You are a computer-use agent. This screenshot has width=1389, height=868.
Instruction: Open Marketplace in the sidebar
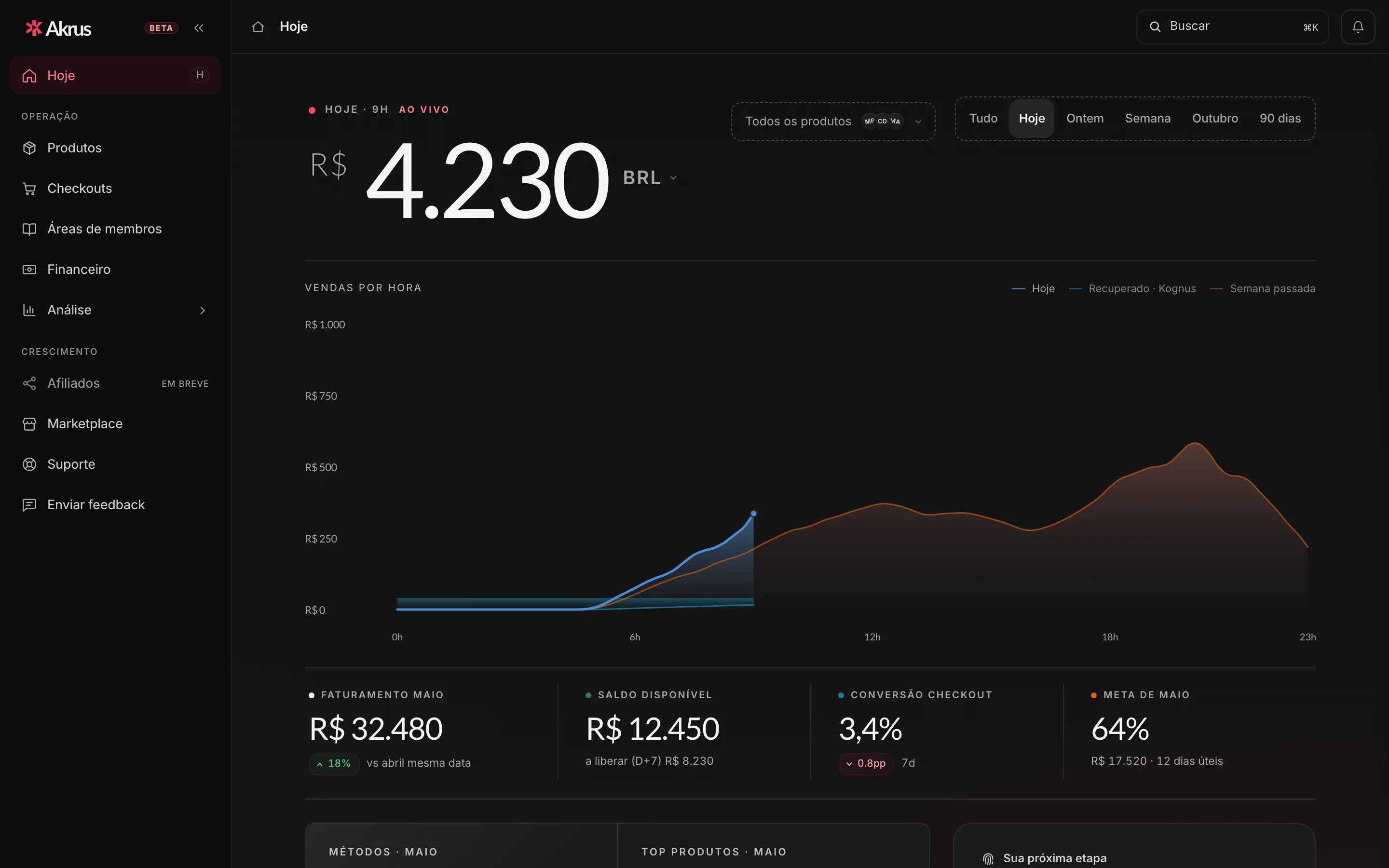[x=115, y=424]
